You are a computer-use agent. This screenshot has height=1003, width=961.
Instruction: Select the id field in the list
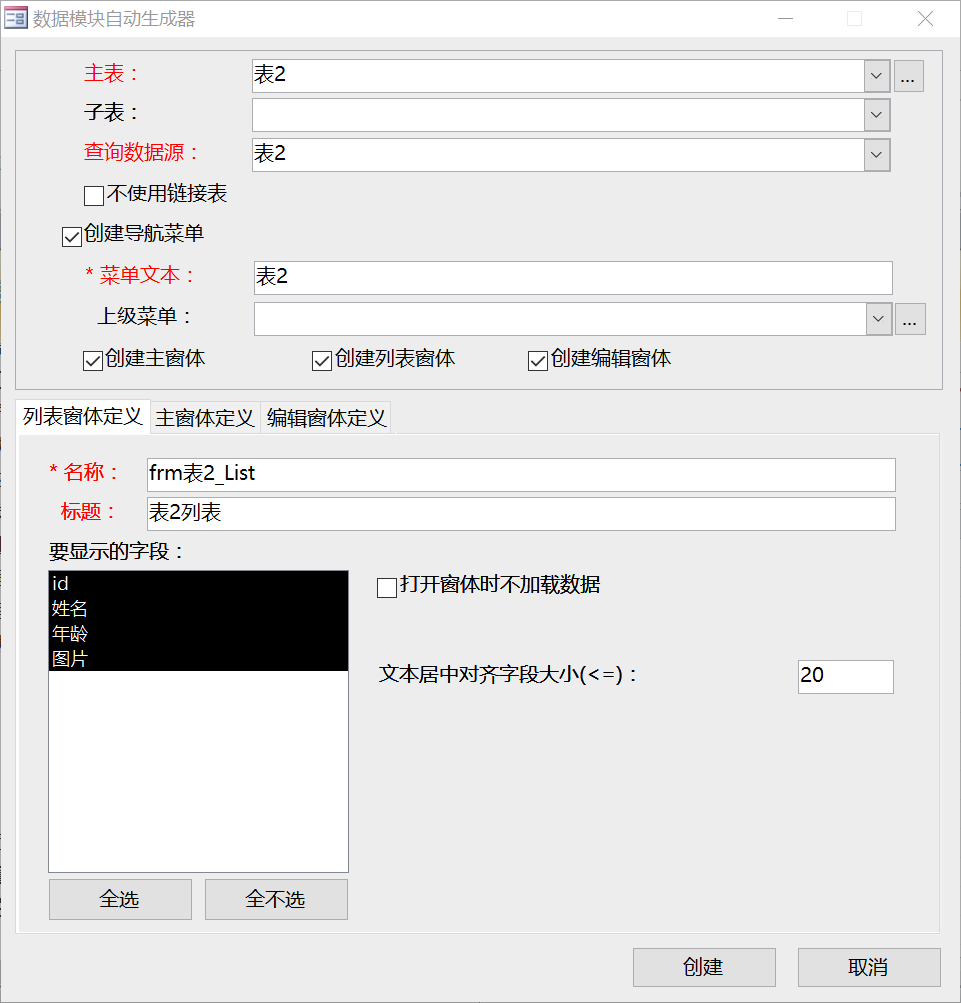pyautogui.click(x=198, y=583)
